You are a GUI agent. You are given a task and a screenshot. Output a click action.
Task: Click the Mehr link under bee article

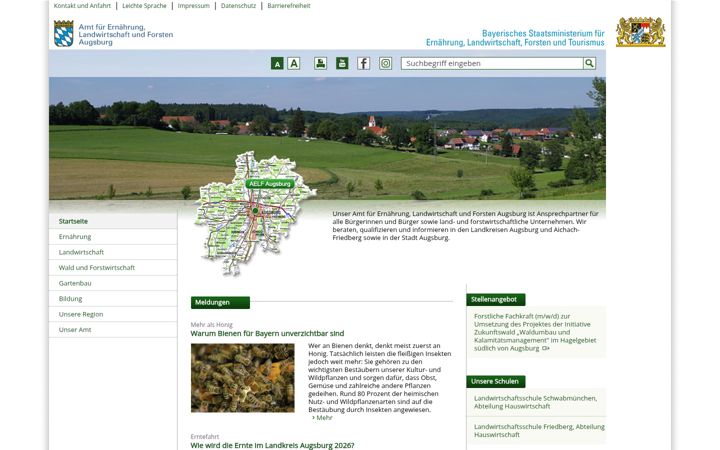322,418
